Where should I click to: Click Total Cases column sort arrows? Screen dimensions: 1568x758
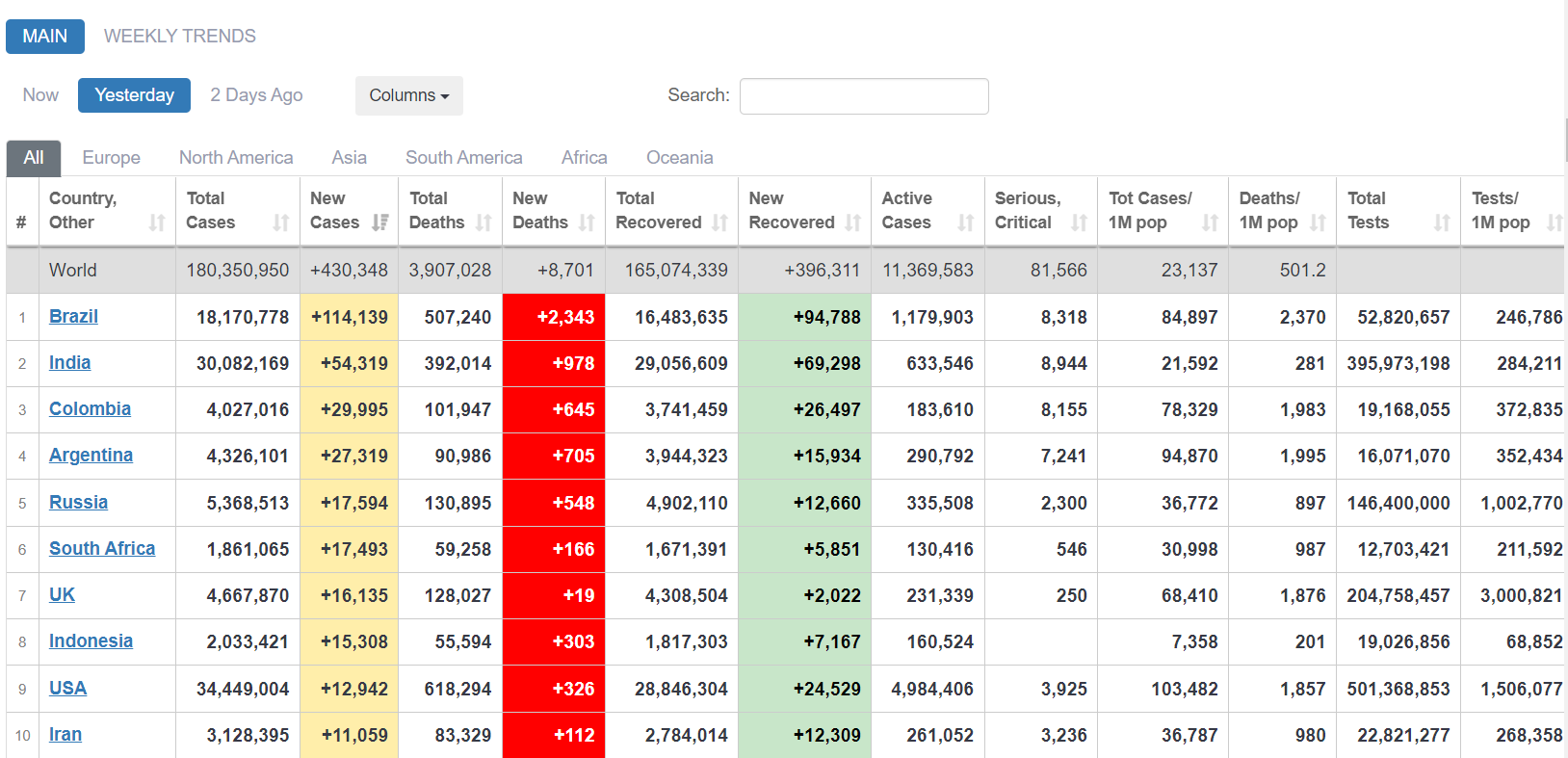click(x=281, y=222)
